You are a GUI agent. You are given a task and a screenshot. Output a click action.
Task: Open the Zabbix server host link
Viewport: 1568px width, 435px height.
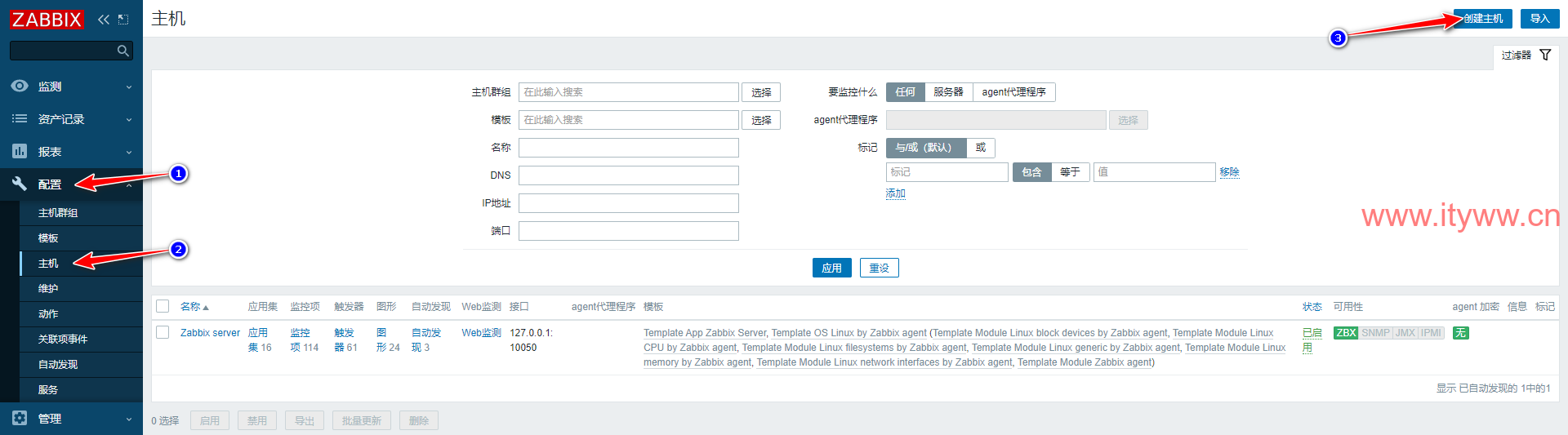(210, 333)
